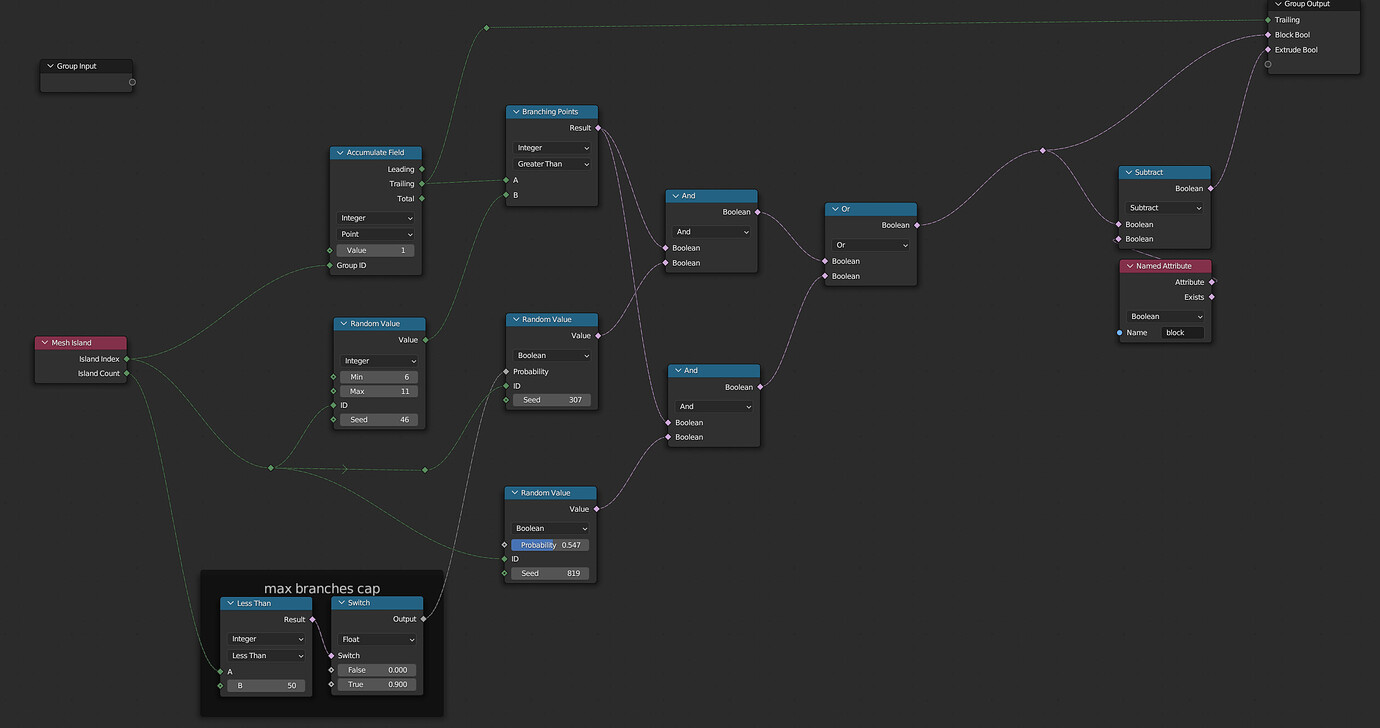The width and height of the screenshot is (1380, 728).
Task: Collapse the Subtract node
Action: (x=1128, y=172)
